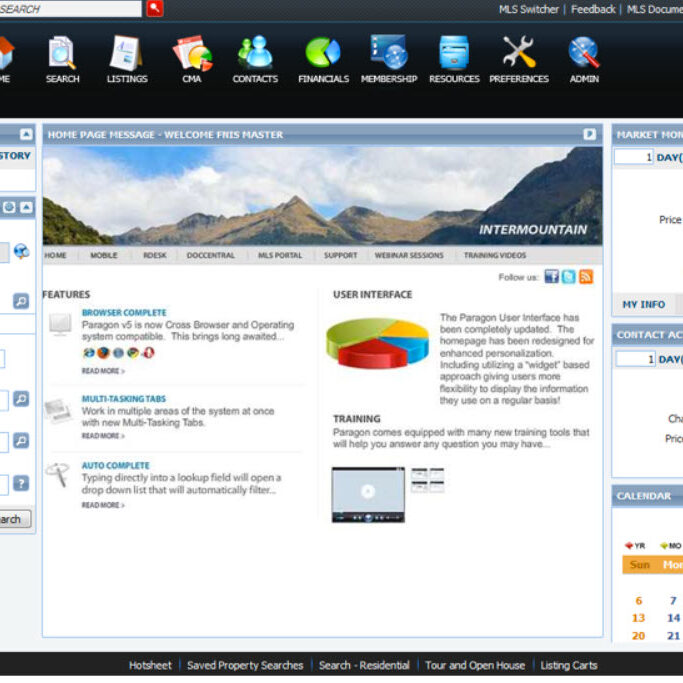
Task: Open the MLS Switcher link
Action: (x=529, y=9)
